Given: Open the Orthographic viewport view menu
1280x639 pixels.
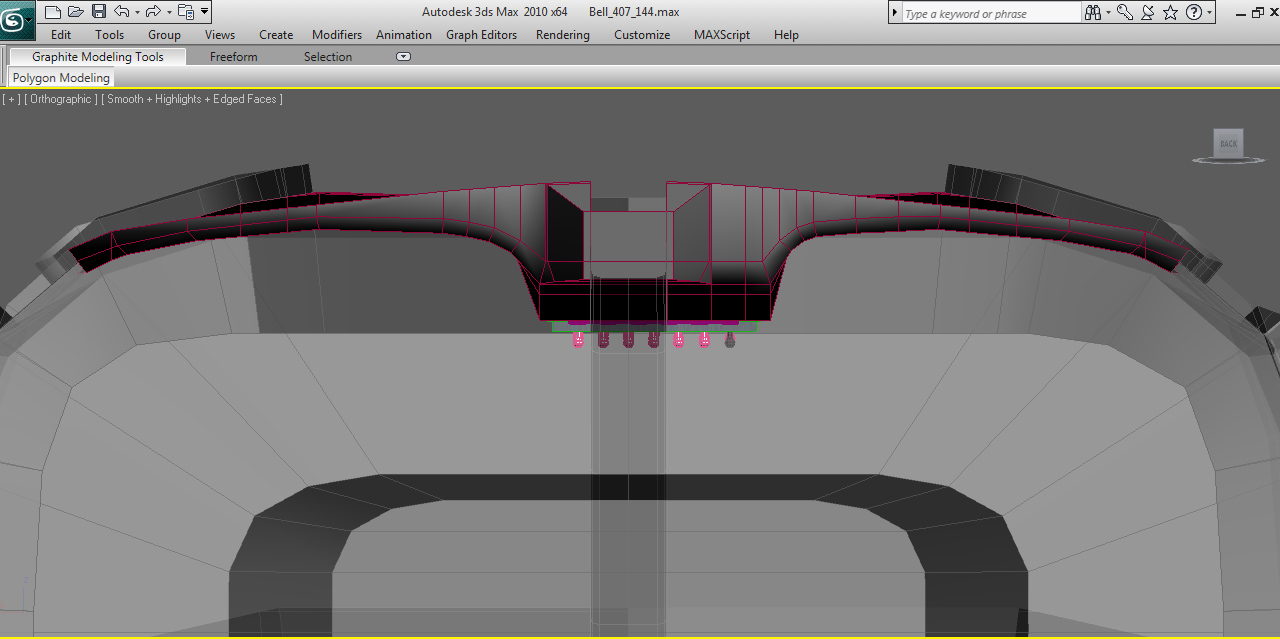Looking at the screenshot, I should pos(61,99).
